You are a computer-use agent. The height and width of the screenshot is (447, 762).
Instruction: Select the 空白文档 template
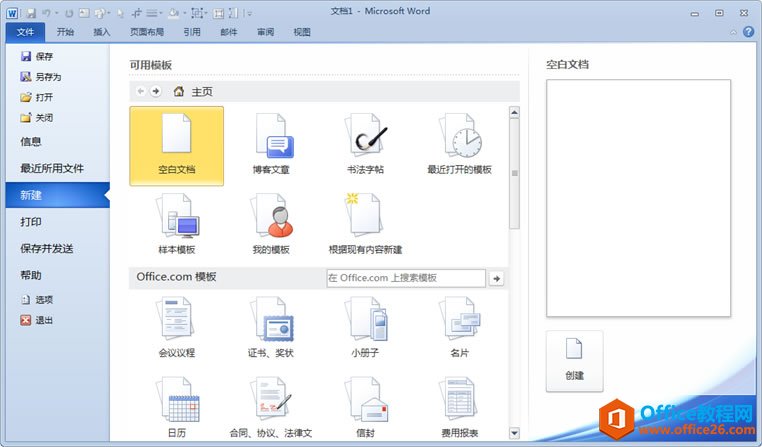[x=176, y=146]
